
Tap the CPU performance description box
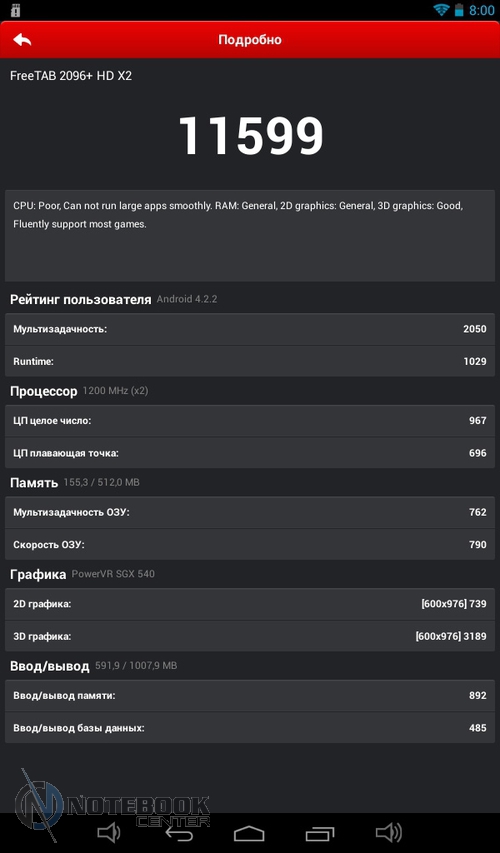click(x=250, y=236)
